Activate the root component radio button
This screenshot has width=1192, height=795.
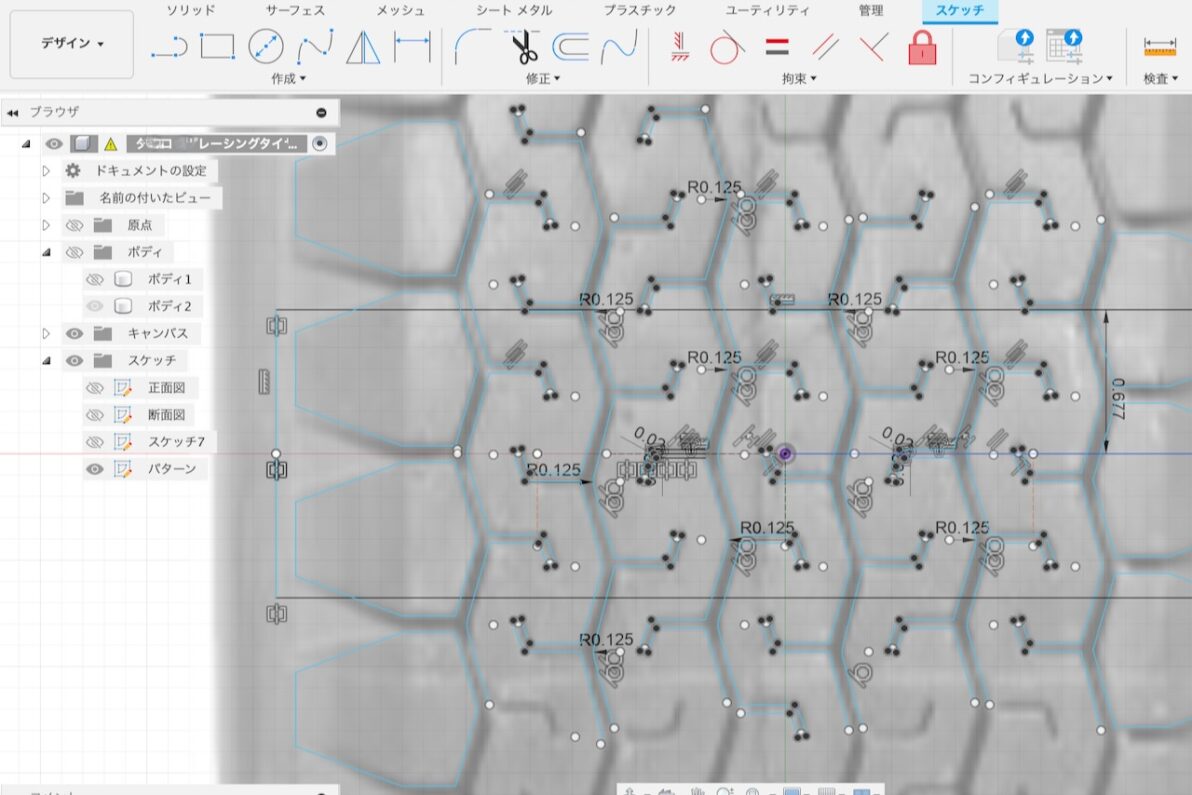point(319,143)
